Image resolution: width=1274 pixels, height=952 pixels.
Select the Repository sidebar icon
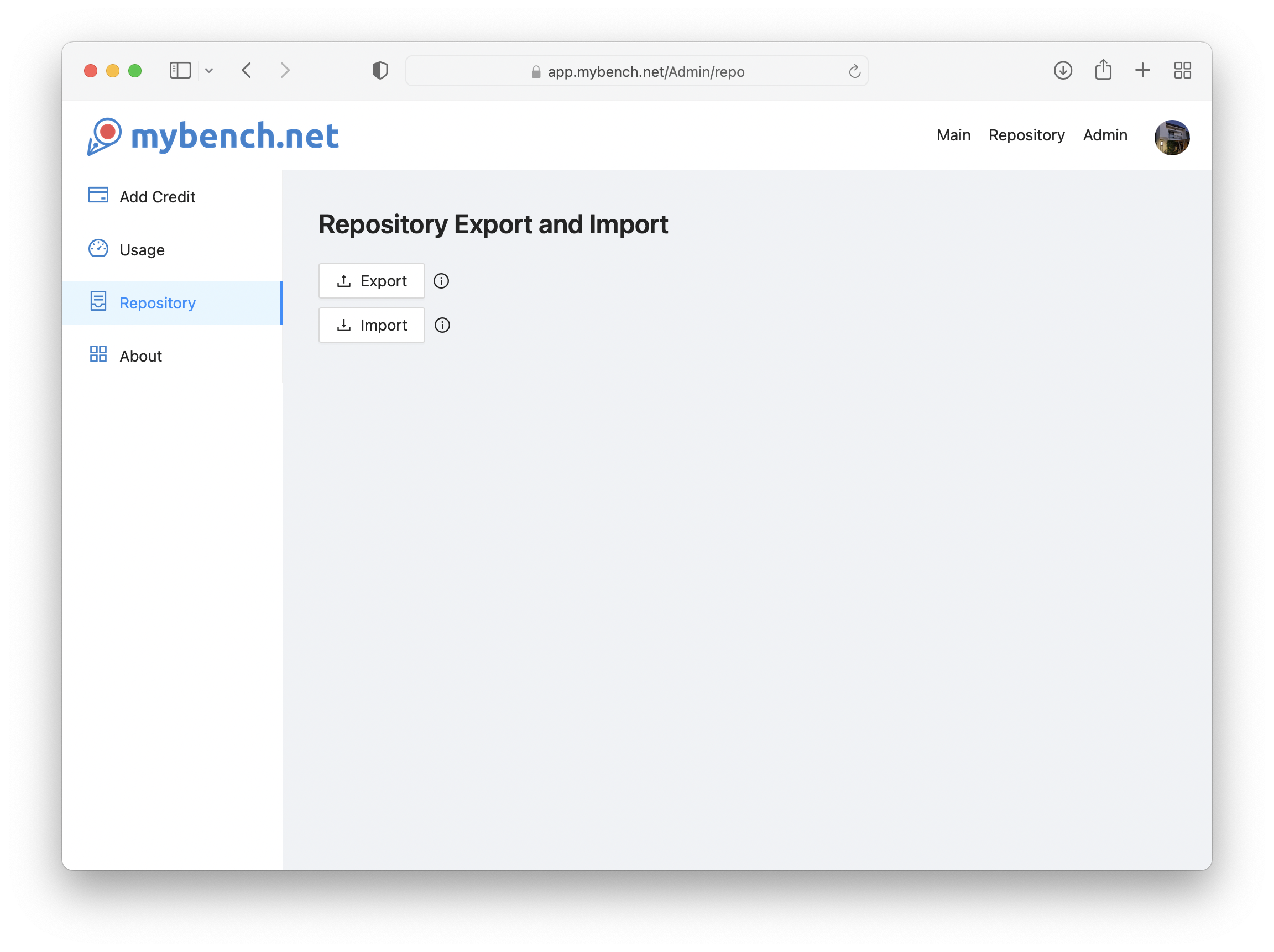[x=98, y=302]
